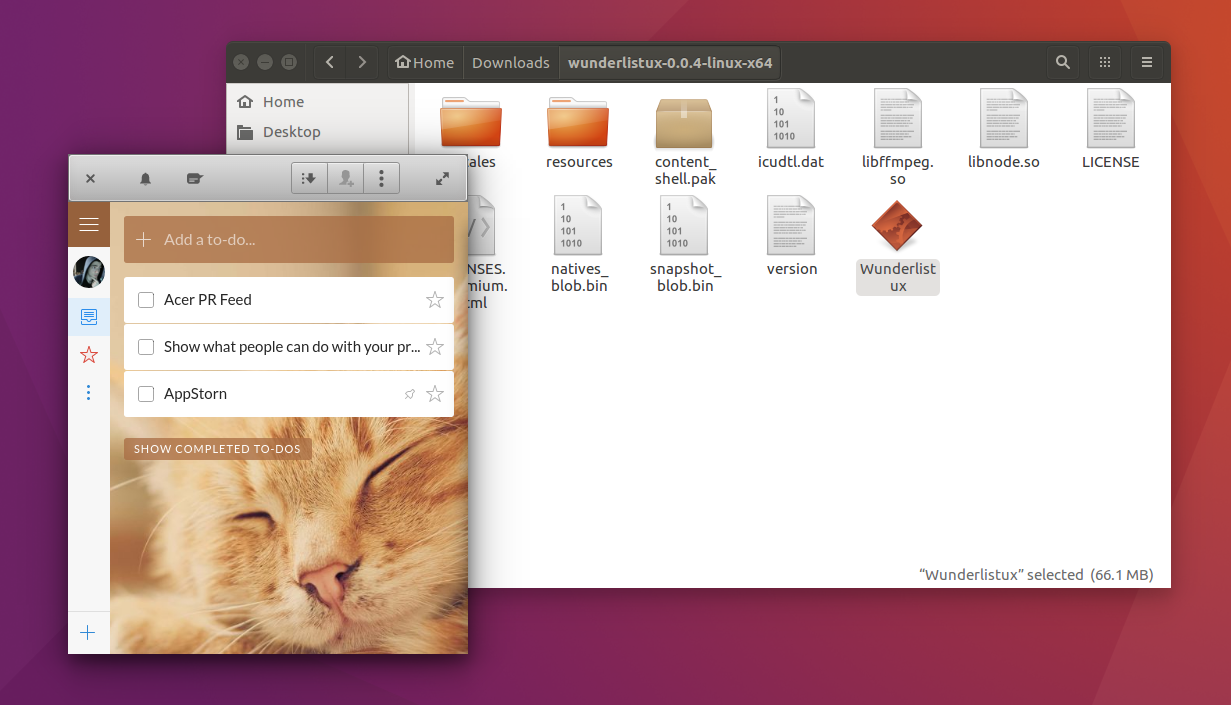Select the content_shell.pak package file
Image resolution: width=1231 pixels, height=705 pixels.
[685, 139]
